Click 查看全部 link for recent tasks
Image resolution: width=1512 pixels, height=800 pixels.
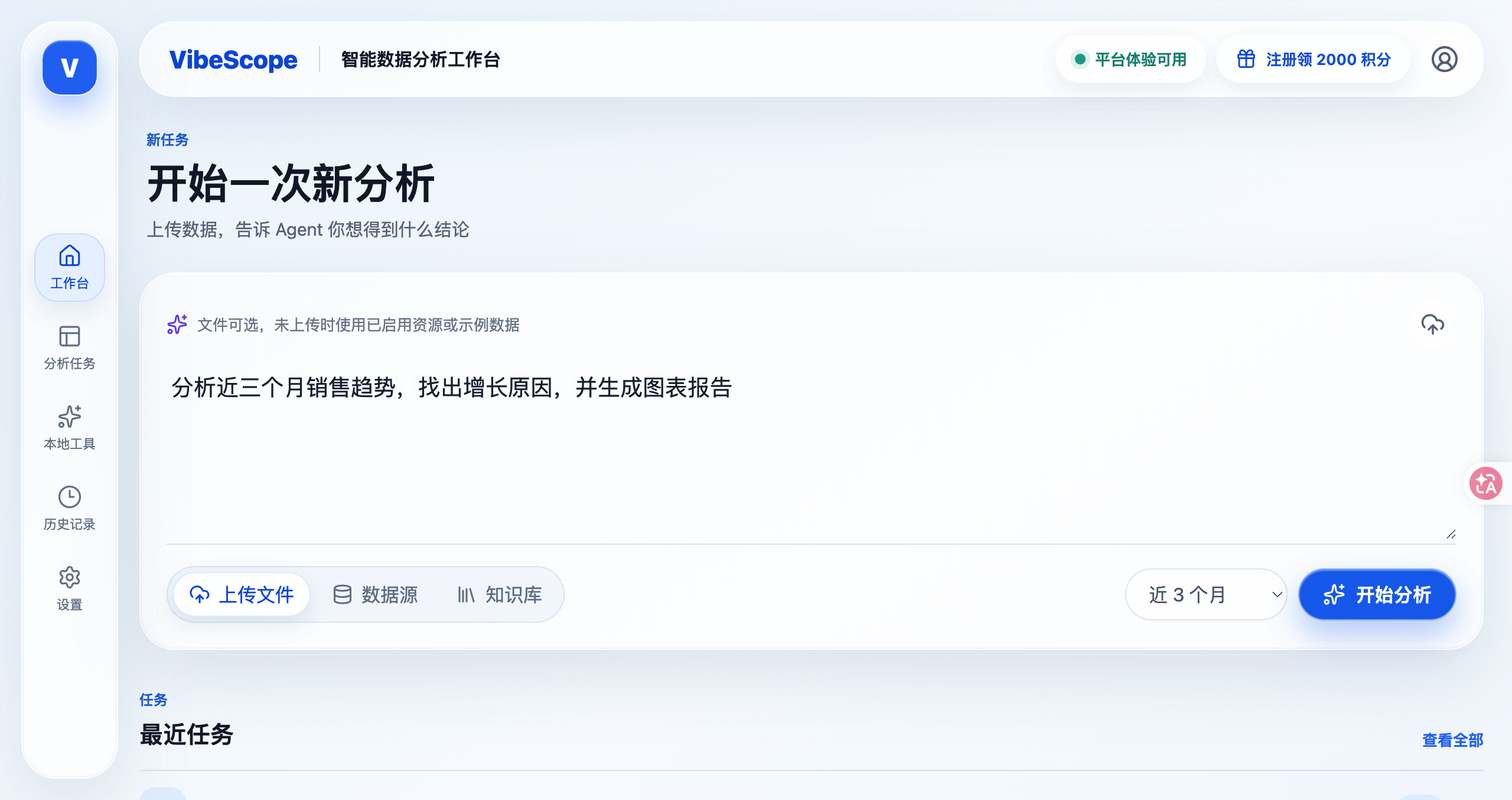(x=1452, y=740)
